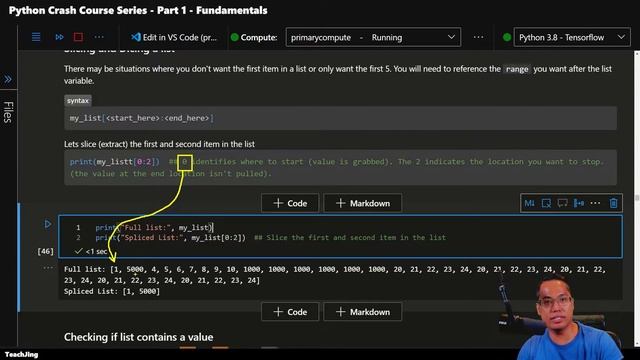The image size is (640, 360).
Task: Add Markdown cell below the output
Action: click(x=362, y=312)
